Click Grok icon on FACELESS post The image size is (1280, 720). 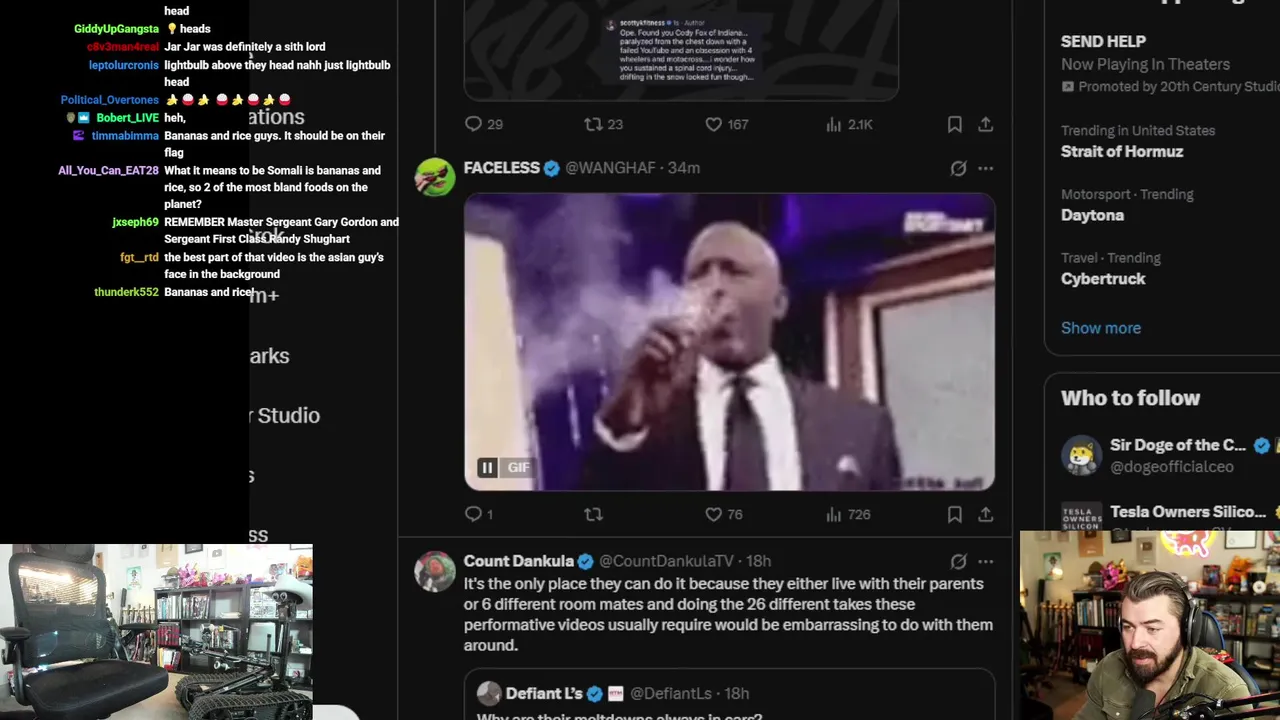point(958,168)
